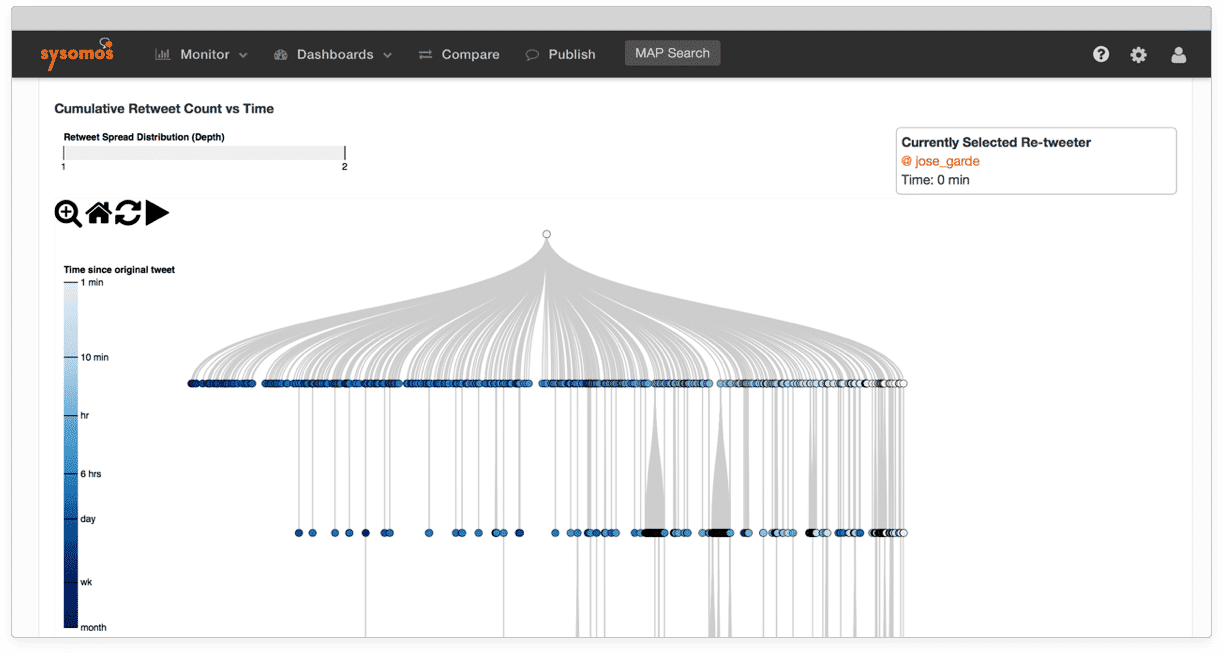Expand the Dashboards dropdown chevron
The image size is (1223, 654).
click(x=388, y=55)
